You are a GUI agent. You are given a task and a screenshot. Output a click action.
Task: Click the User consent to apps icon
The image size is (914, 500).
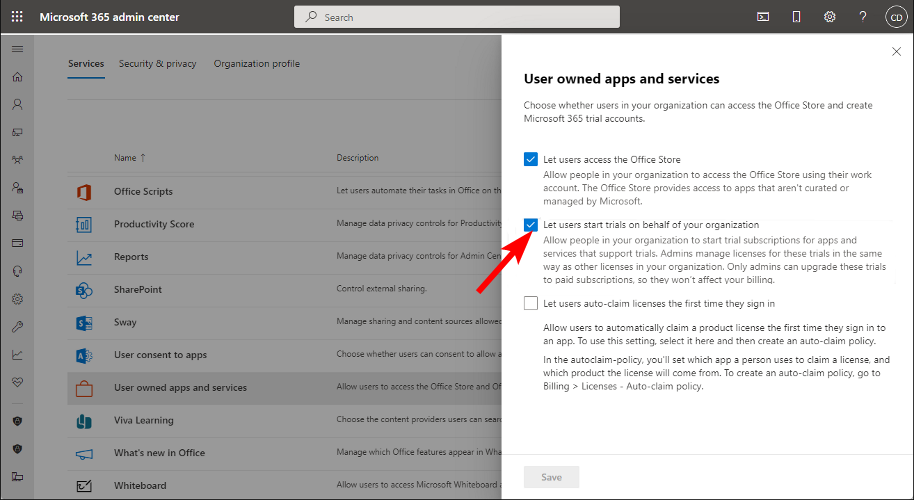pos(84,355)
